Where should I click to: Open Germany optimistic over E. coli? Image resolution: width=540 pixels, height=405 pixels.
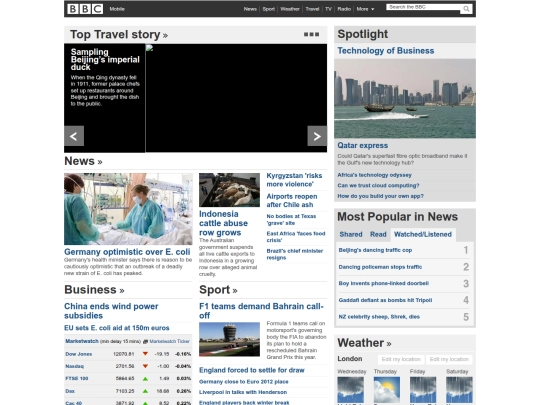(127, 252)
